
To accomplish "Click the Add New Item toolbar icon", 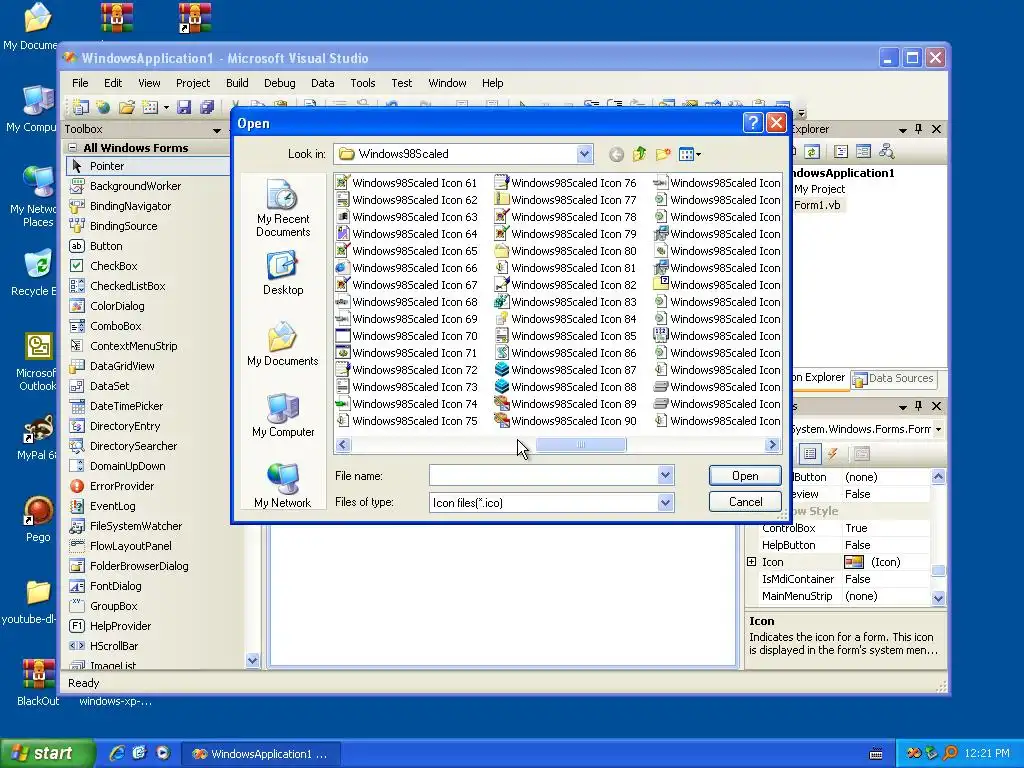I will point(150,107).
